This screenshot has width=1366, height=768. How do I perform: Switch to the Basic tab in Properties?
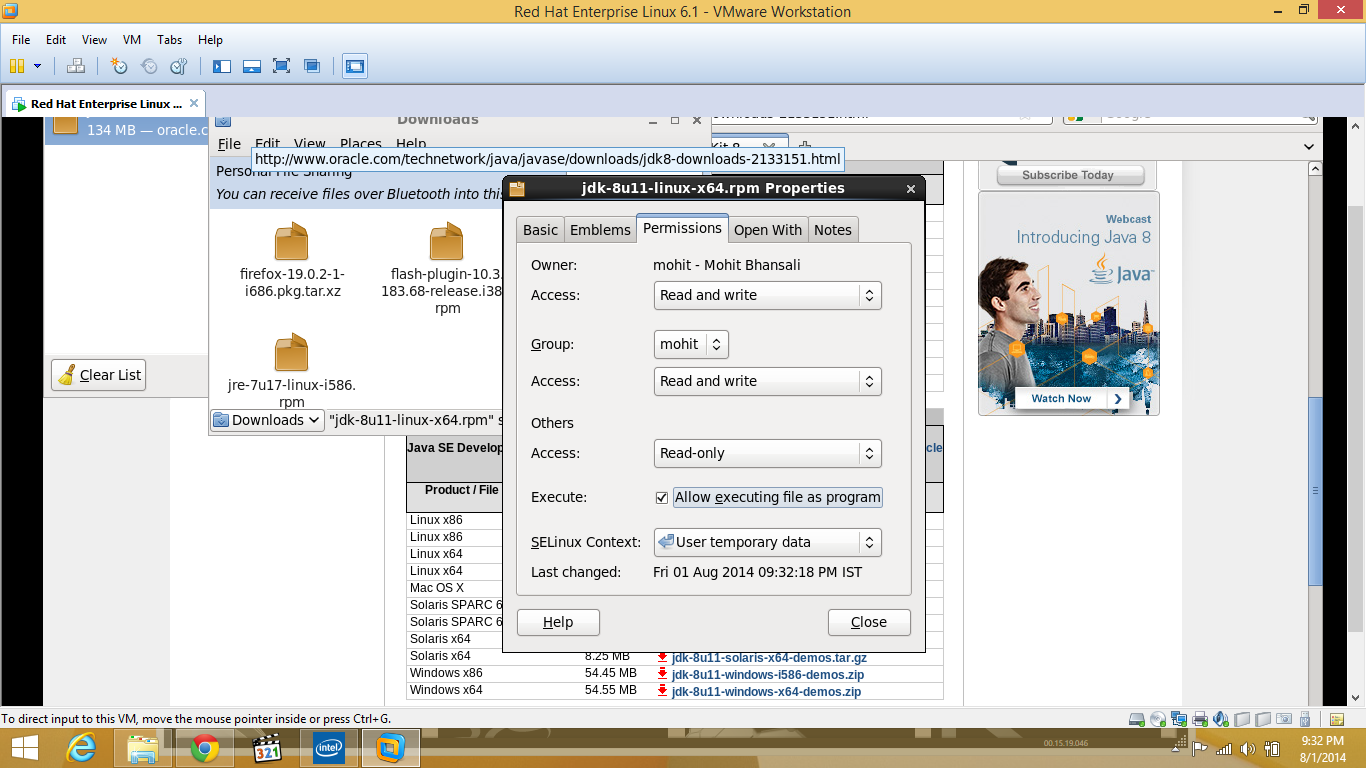tap(540, 230)
